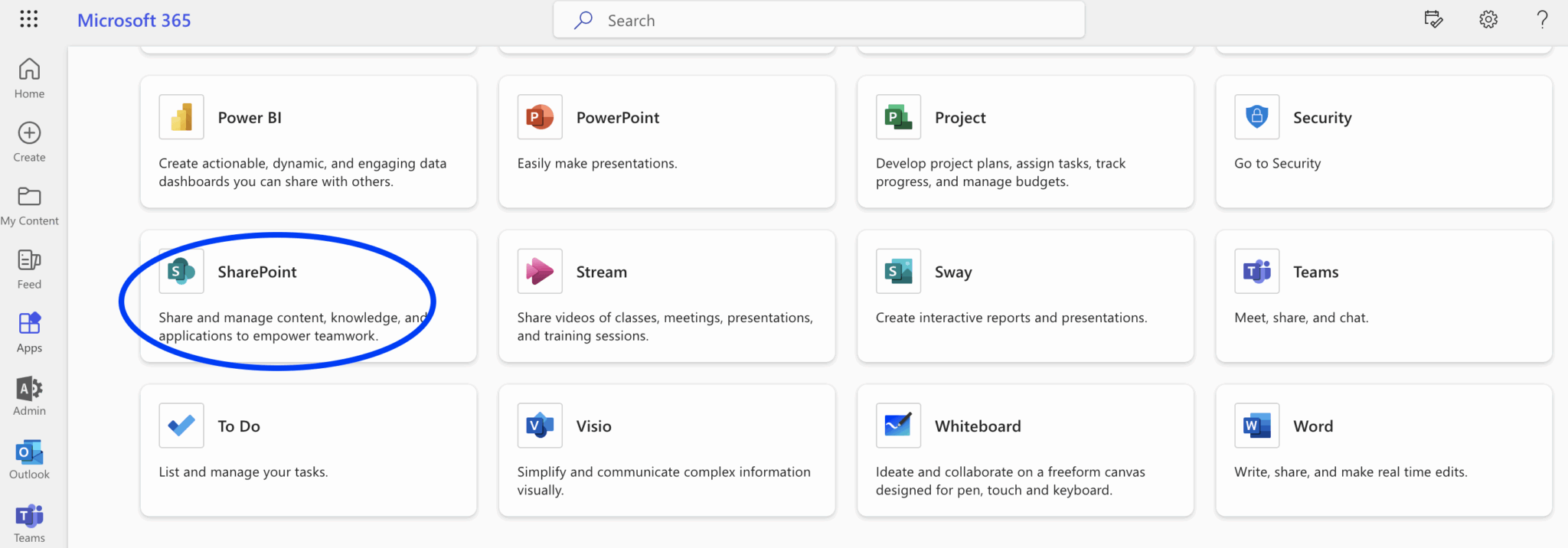Open the PowerPoint card title
1568x548 pixels.
coord(617,118)
